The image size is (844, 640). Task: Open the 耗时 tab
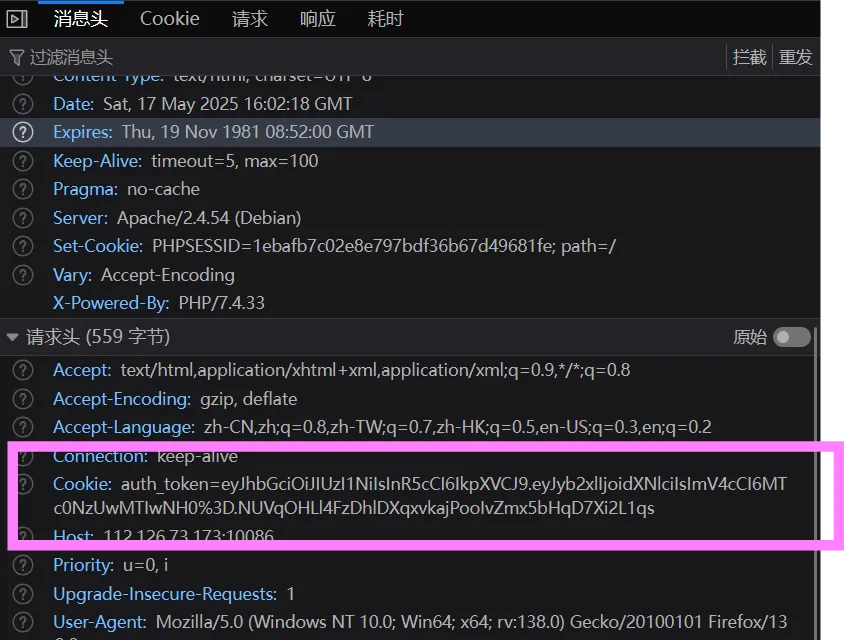(385, 19)
